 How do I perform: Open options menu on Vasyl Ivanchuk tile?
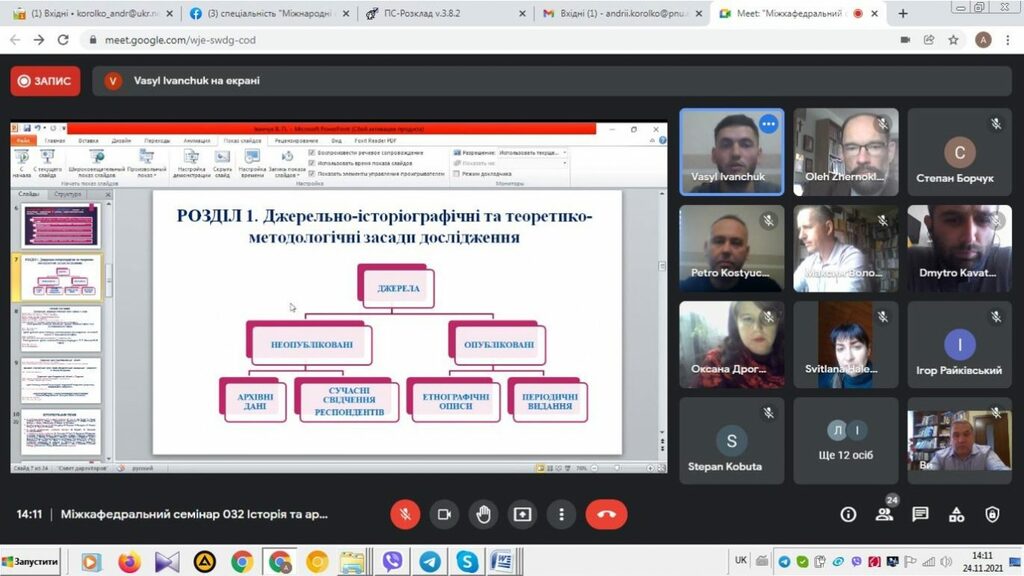tap(768, 124)
